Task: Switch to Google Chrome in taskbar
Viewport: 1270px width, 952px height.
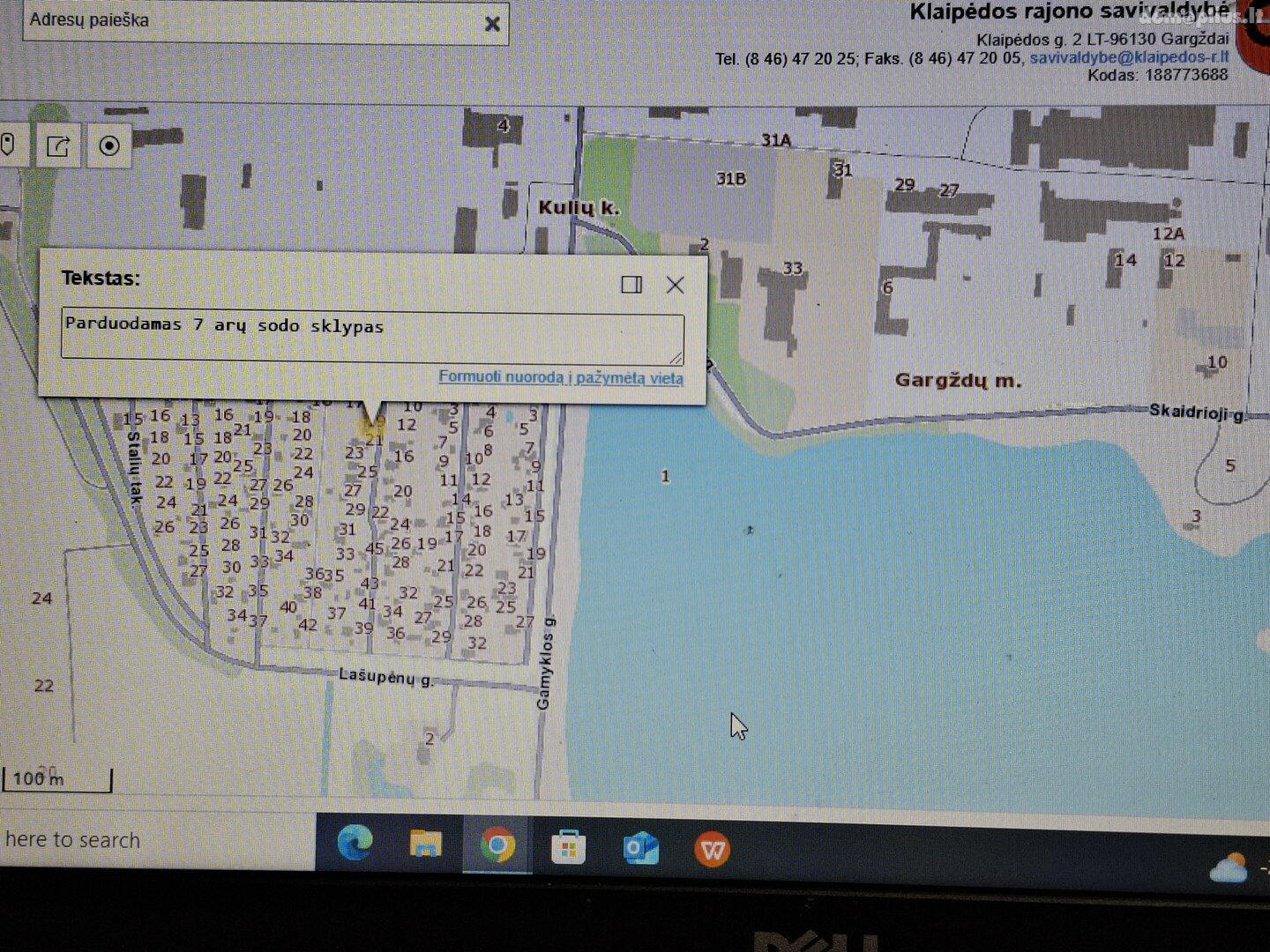Action: point(497,844)
